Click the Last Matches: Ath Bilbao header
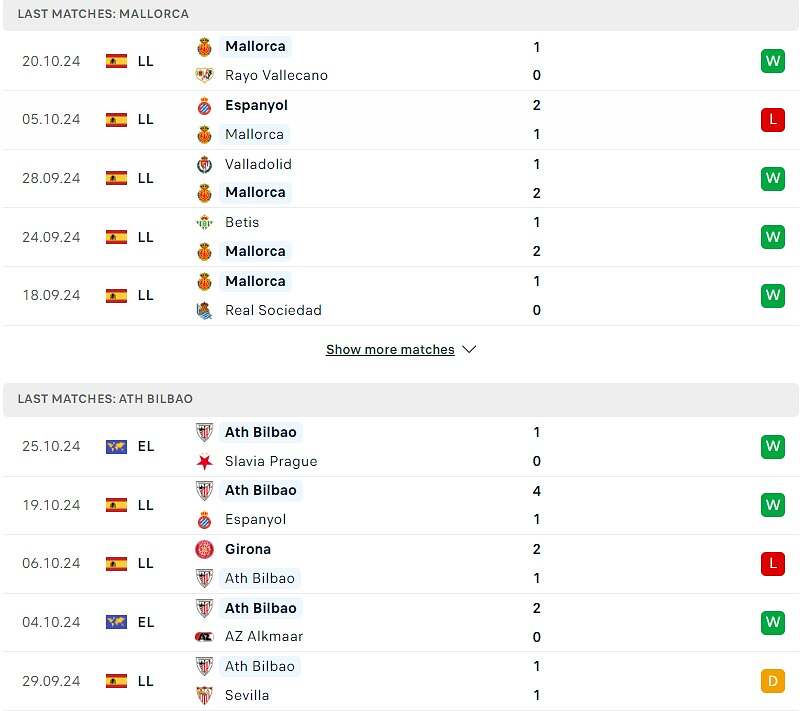 [105, 399]
